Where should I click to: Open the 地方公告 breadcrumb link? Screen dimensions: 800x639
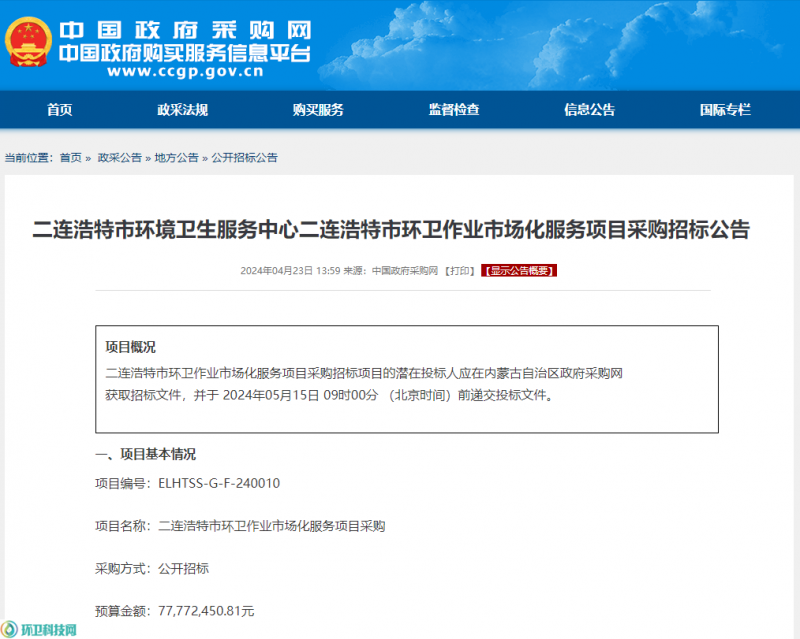(177, 158)
